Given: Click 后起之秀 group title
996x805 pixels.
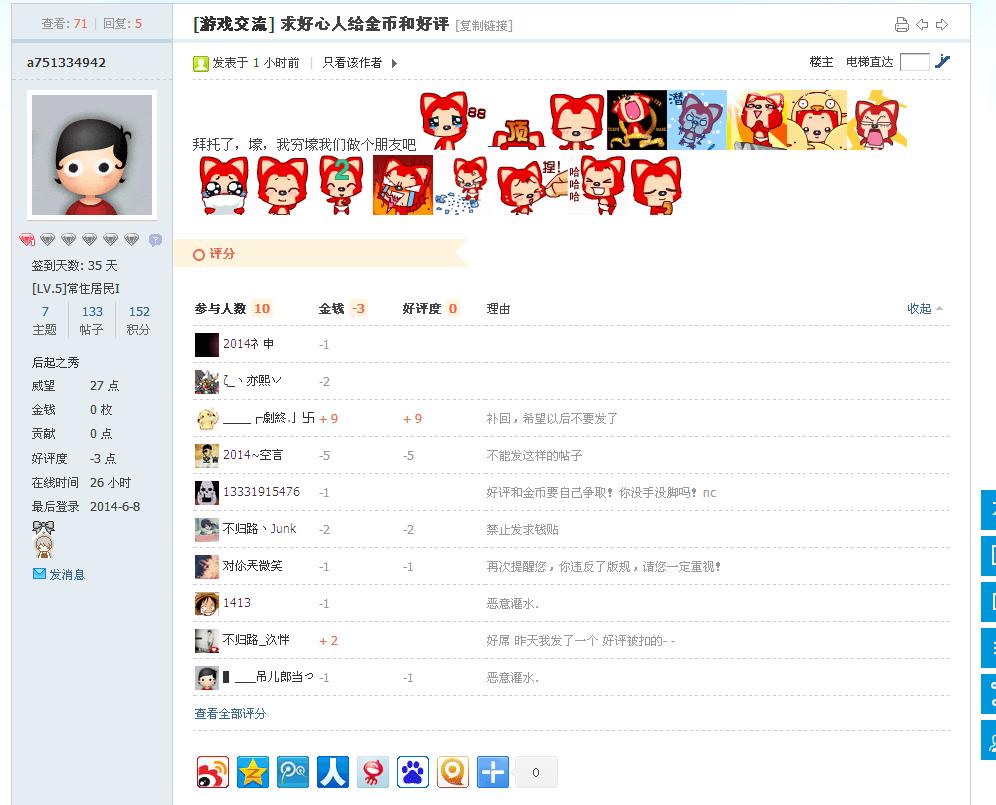Looking at the screenshot, I should tap(55, 362).
